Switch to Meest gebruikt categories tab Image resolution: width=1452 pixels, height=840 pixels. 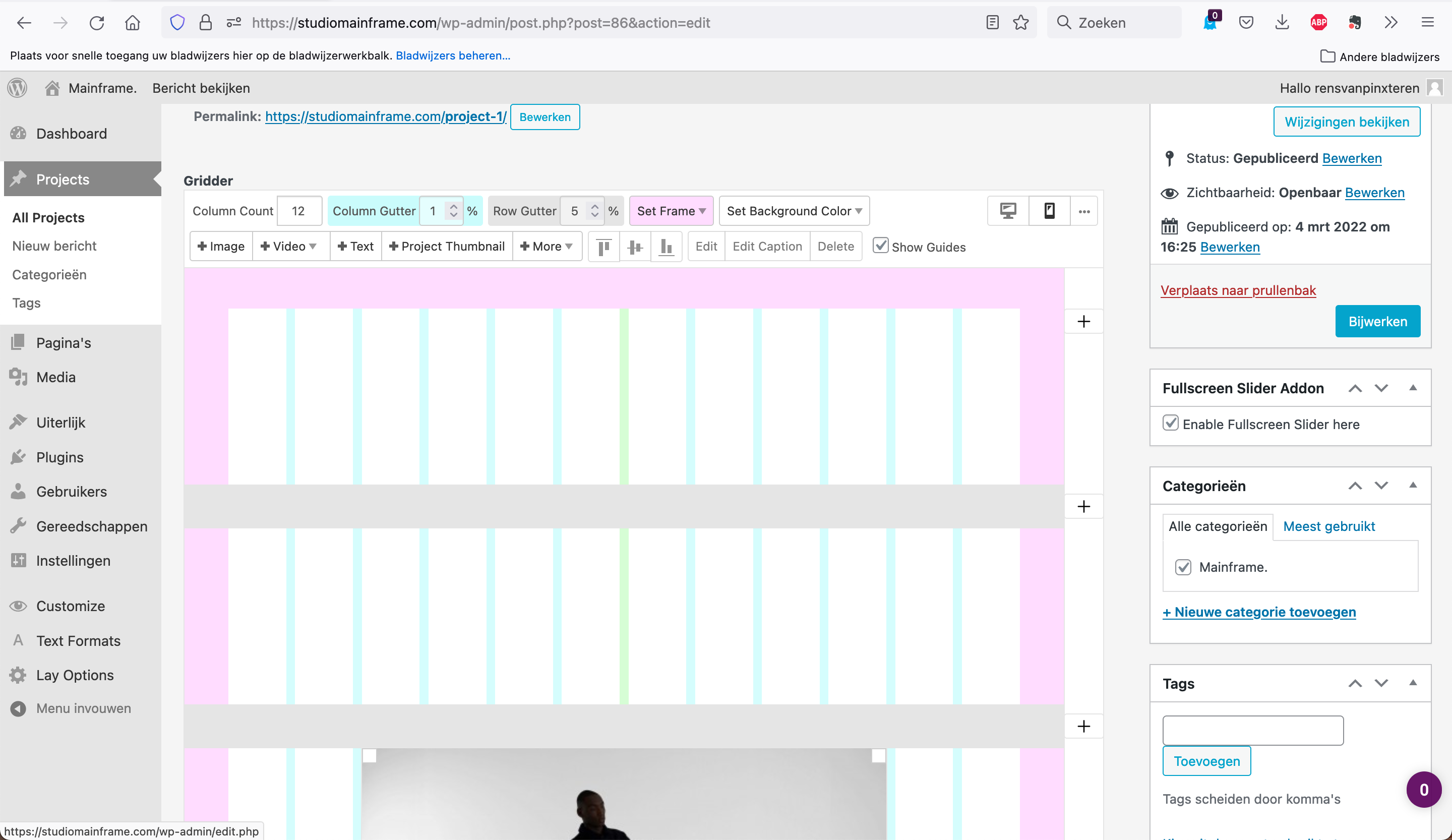point(1328,526)
